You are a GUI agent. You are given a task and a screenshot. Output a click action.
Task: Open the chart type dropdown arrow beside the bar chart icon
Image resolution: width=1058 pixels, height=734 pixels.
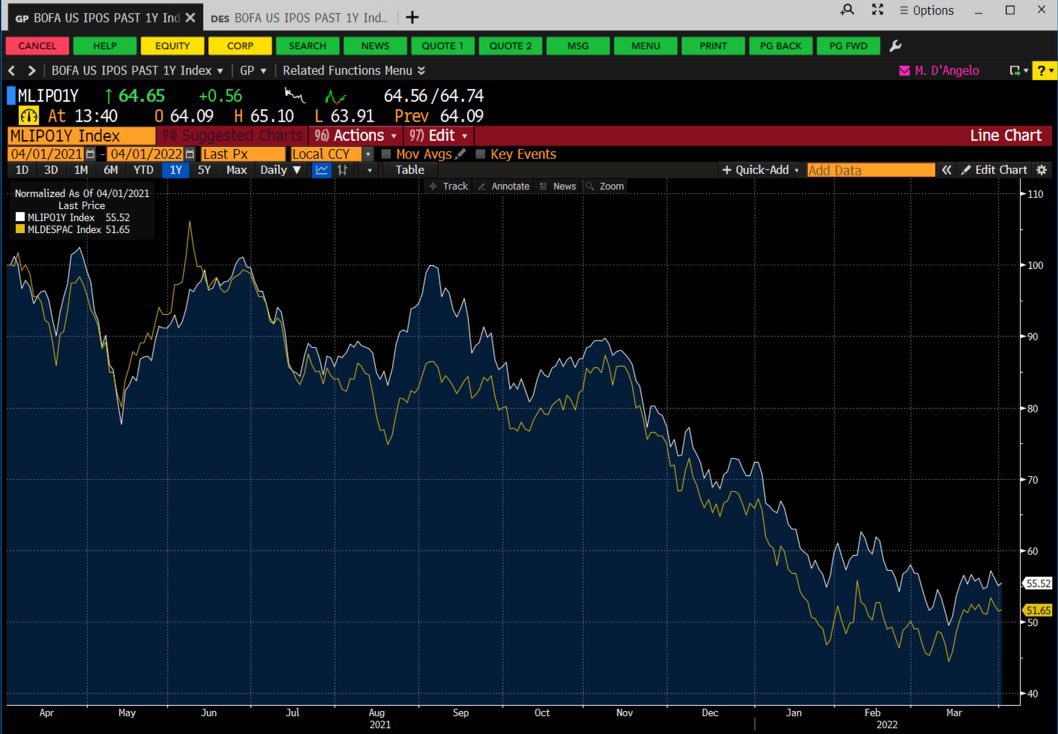click(x=369, y=170)
